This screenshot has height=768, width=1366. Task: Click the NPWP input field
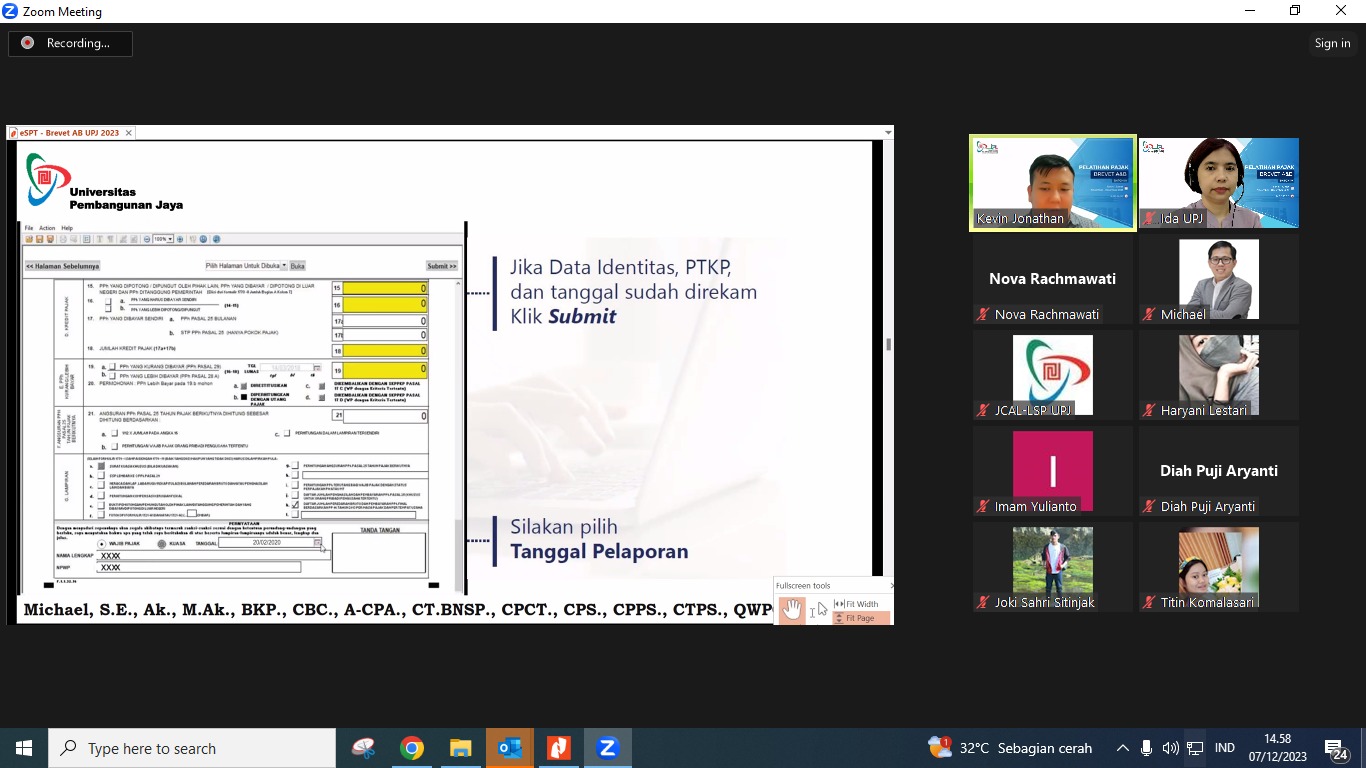click(x=199, y=567)
